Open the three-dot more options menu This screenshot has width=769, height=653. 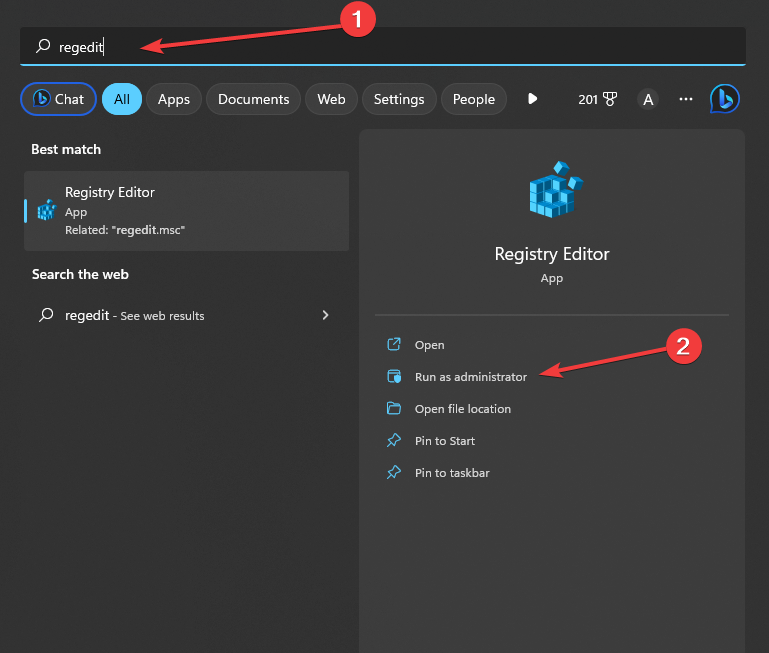pos(686,99)
